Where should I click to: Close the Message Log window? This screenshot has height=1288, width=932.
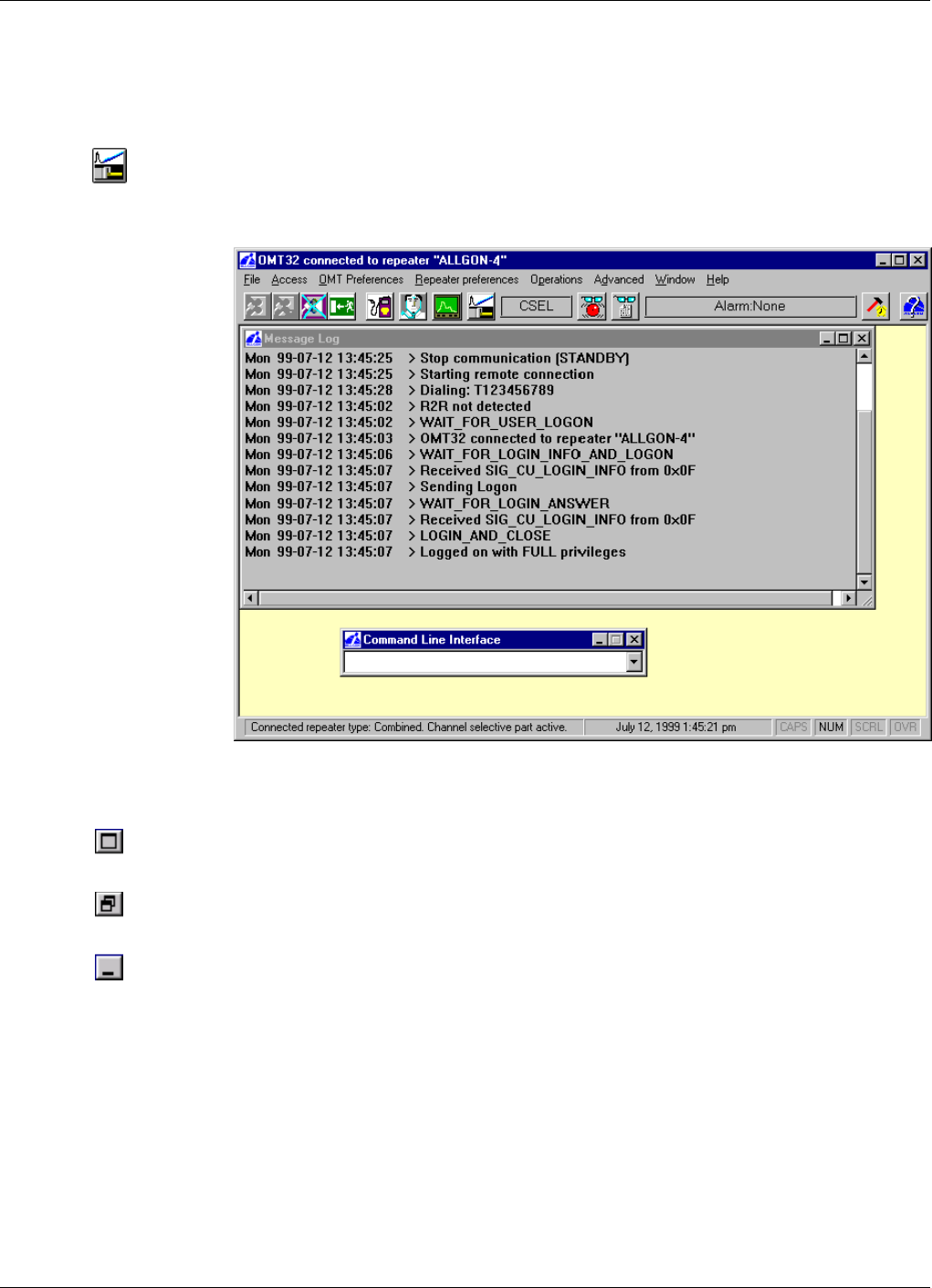pos(862,339)
